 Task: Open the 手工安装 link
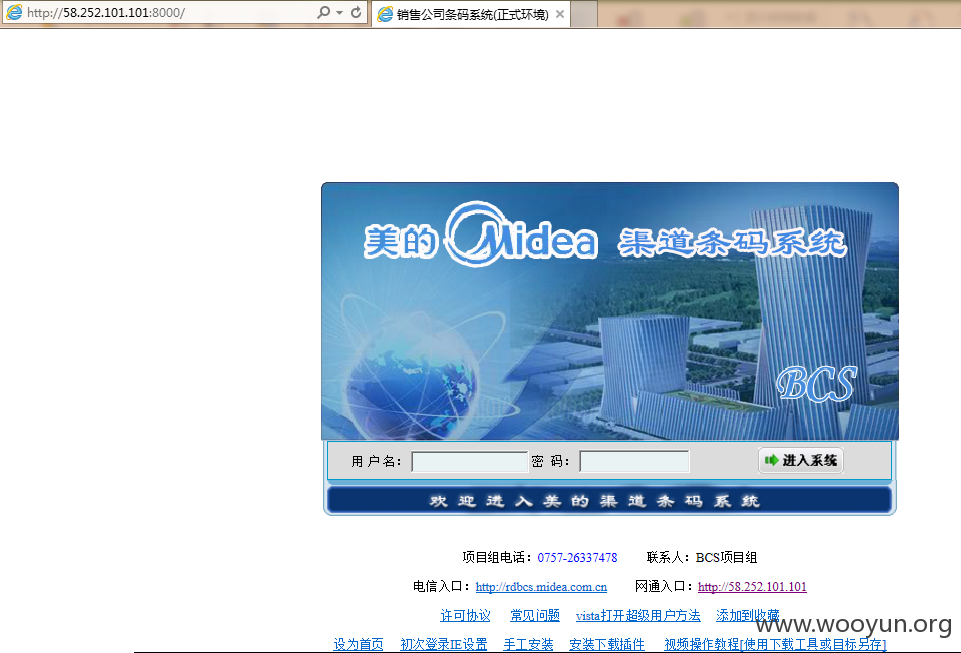(x=528, y=644)
